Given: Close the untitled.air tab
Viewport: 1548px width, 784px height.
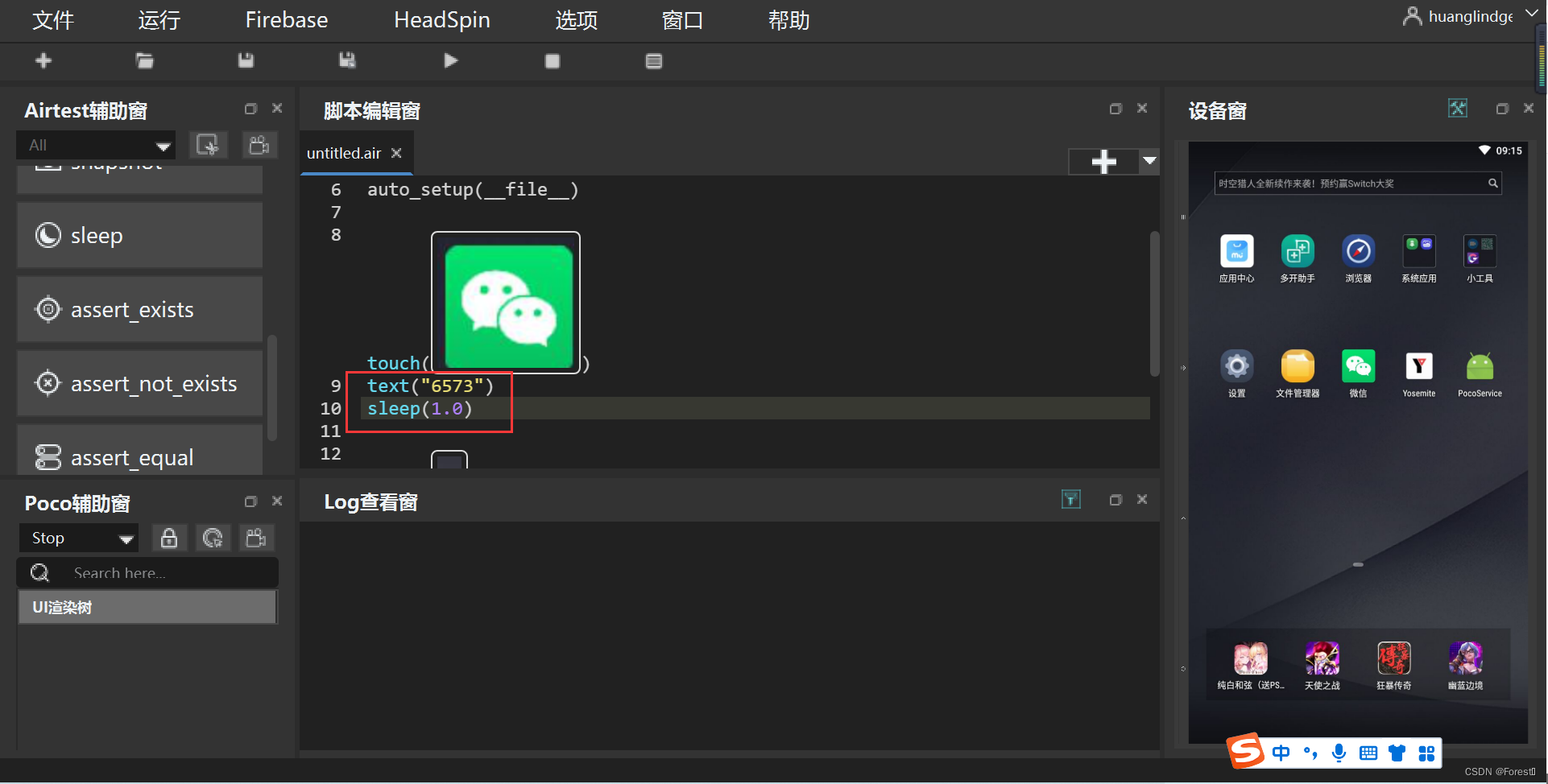Looking at the screenshot, I should (396, 153).
